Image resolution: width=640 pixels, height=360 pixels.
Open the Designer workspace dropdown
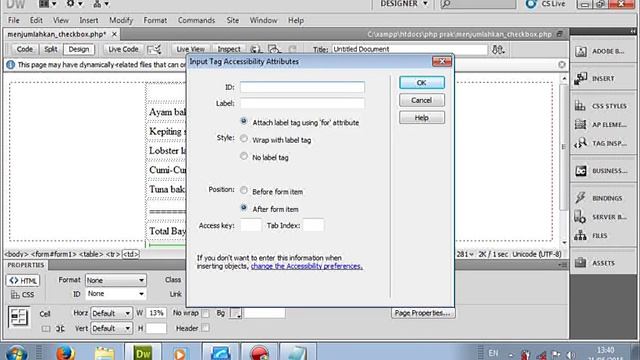pyautogui.click(x=404, y=4)
